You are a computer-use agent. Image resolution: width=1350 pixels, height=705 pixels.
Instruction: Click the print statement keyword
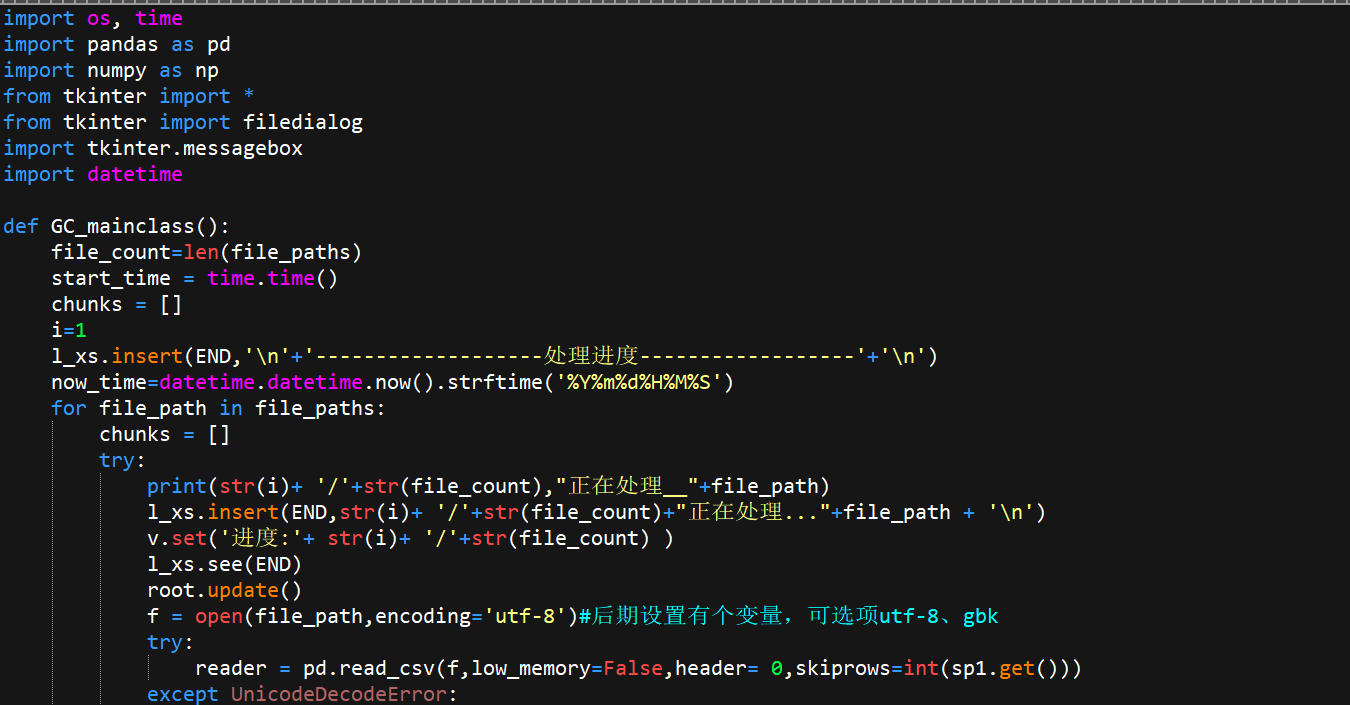(176, 486)
